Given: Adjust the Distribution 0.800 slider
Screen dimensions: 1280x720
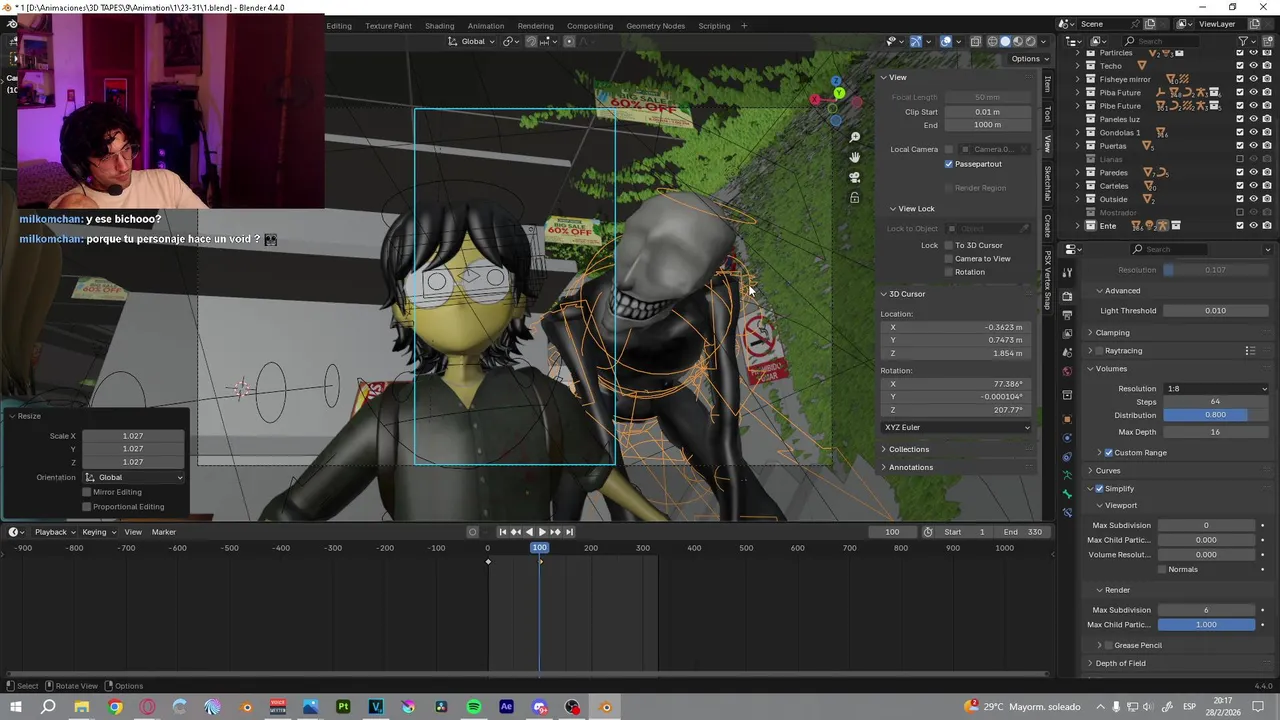Looking at the screenshot, I should coord(1215,415).
